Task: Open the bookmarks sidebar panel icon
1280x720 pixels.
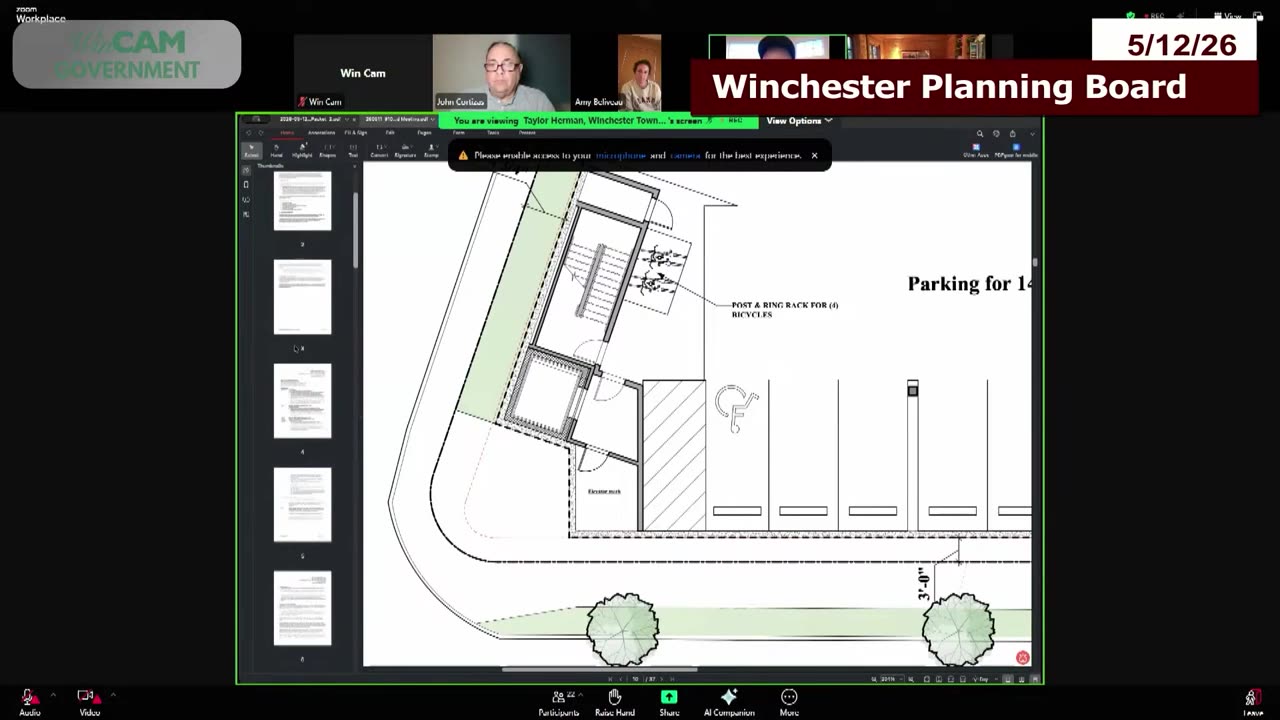Action: (246, 185)
